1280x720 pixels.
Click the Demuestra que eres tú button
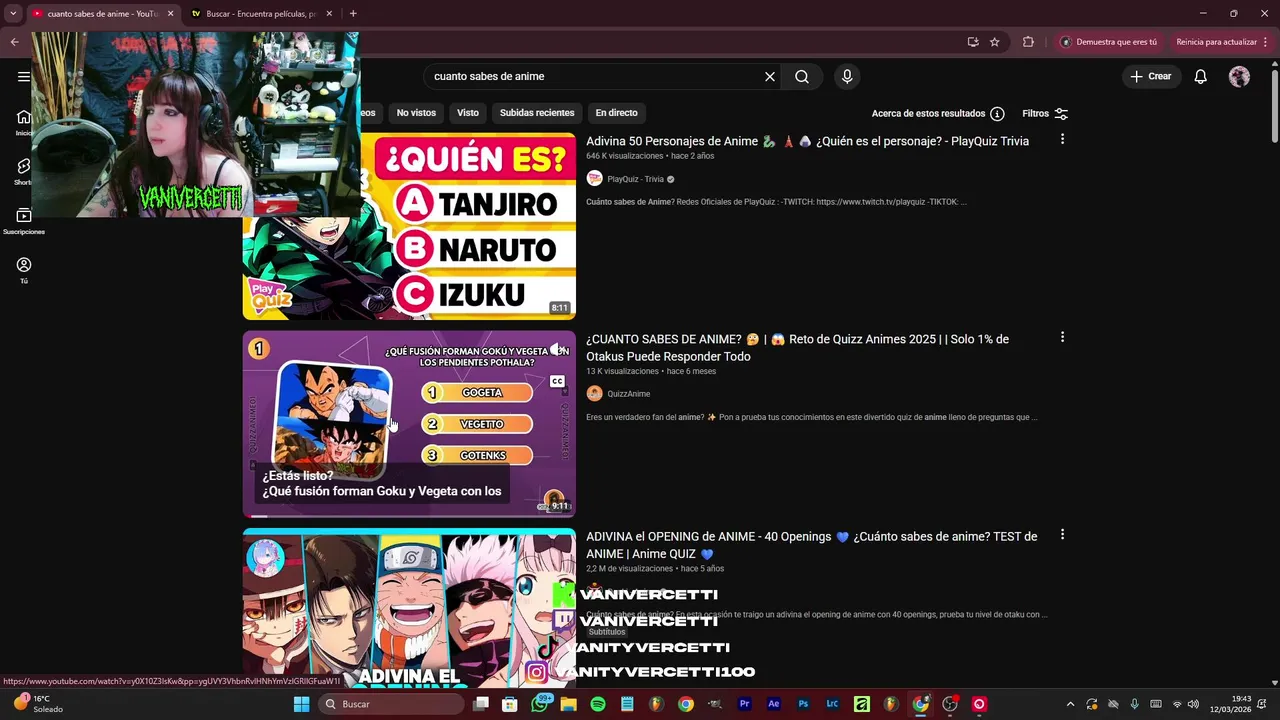coord(1108,42)
